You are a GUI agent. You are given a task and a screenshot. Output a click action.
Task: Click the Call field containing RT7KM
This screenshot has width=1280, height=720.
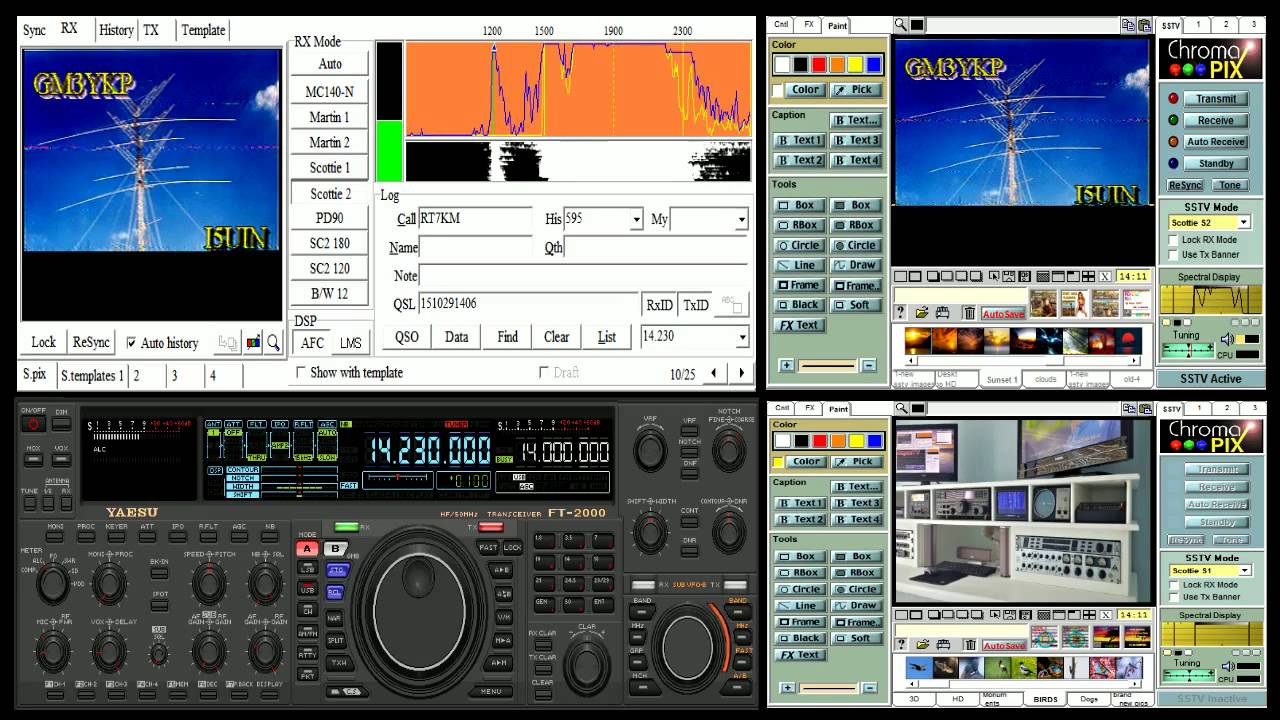[475, 219]
